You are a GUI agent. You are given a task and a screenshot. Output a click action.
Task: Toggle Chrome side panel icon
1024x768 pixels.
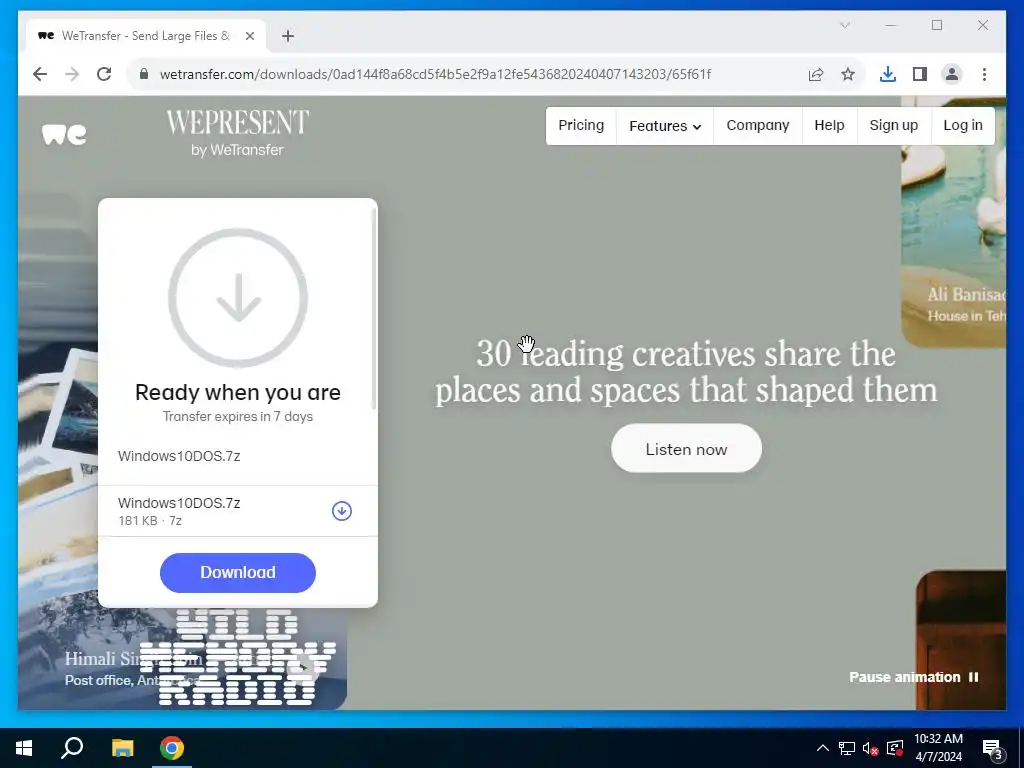click(920, 74)
